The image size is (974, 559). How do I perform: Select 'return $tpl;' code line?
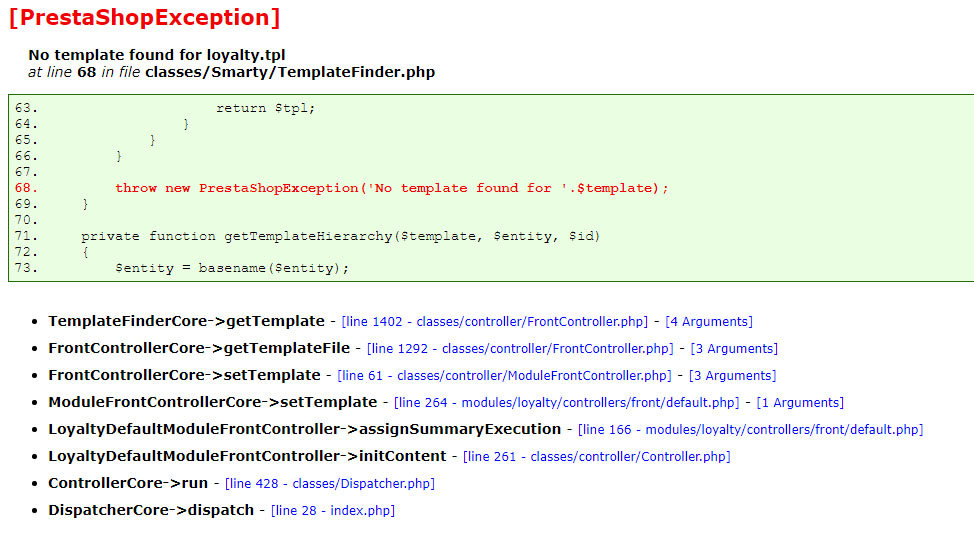[265, 108]
